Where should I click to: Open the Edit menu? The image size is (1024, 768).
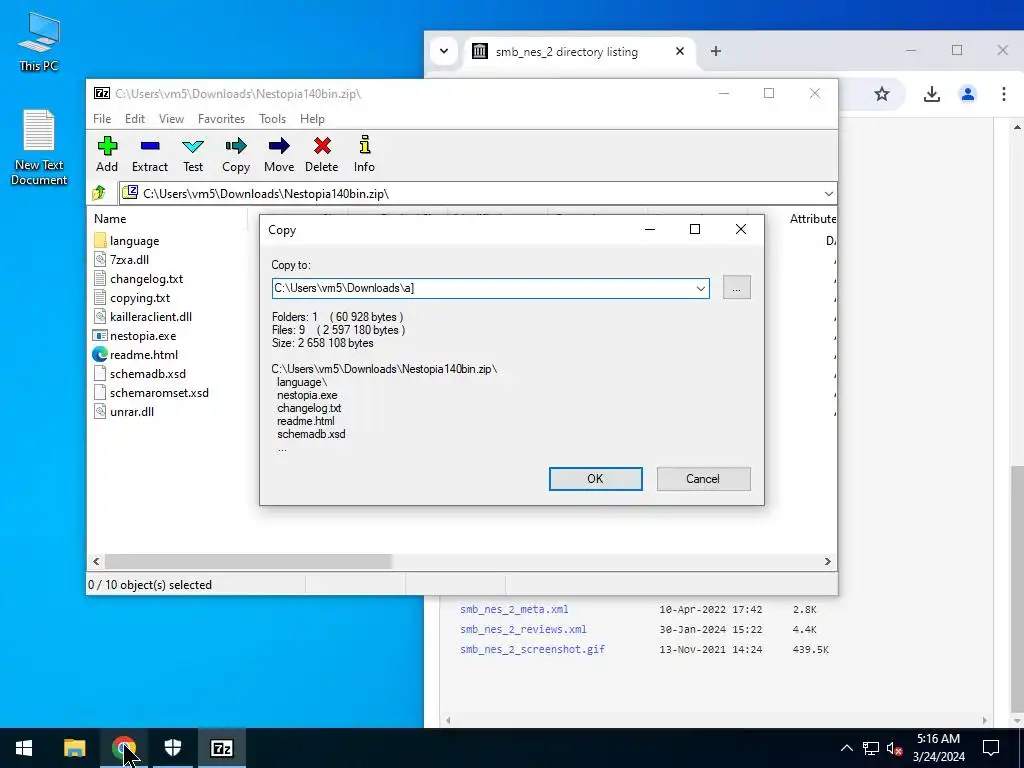tap(135, 118)
